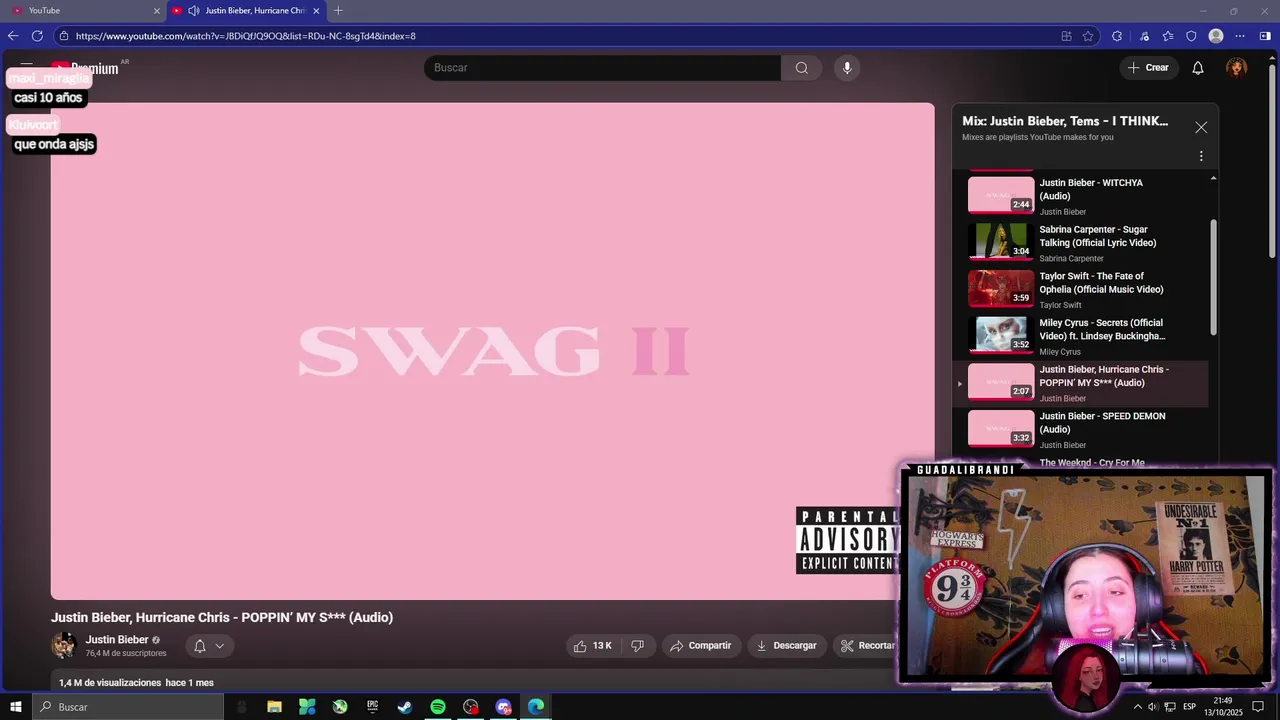The height and width of the screenshot is (720, 1280).
Task: Open the clock showing 21:49
Action: [1222, 707]
